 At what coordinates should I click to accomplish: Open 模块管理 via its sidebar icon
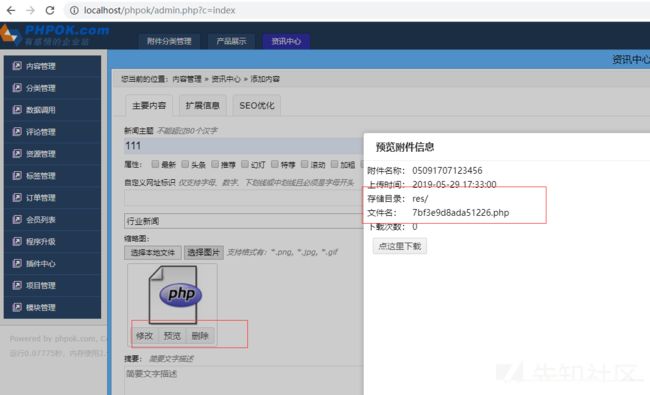(x=17, y=307)
